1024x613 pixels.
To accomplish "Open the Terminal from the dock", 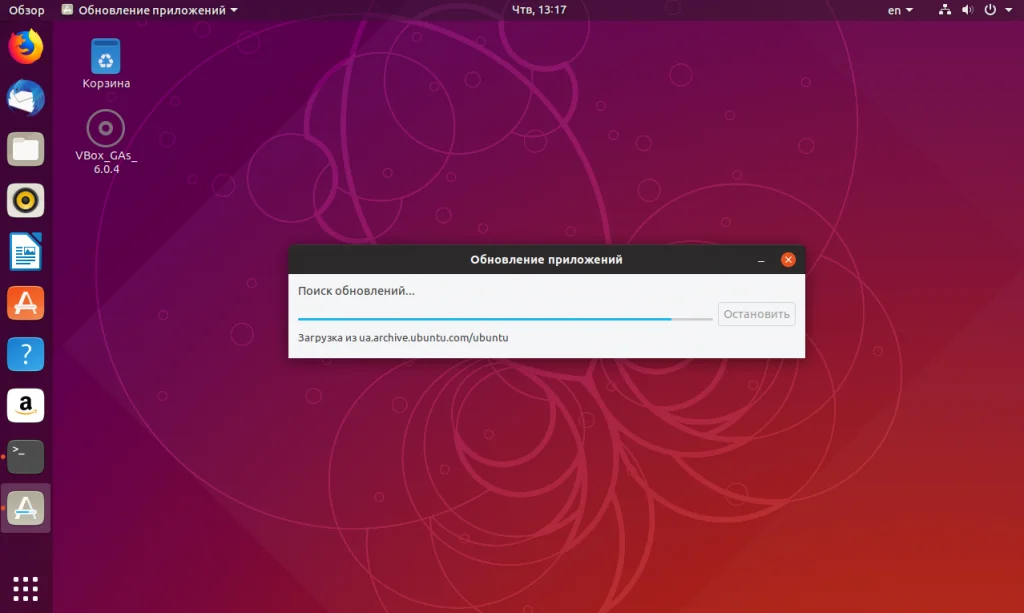I will [25, 456].
